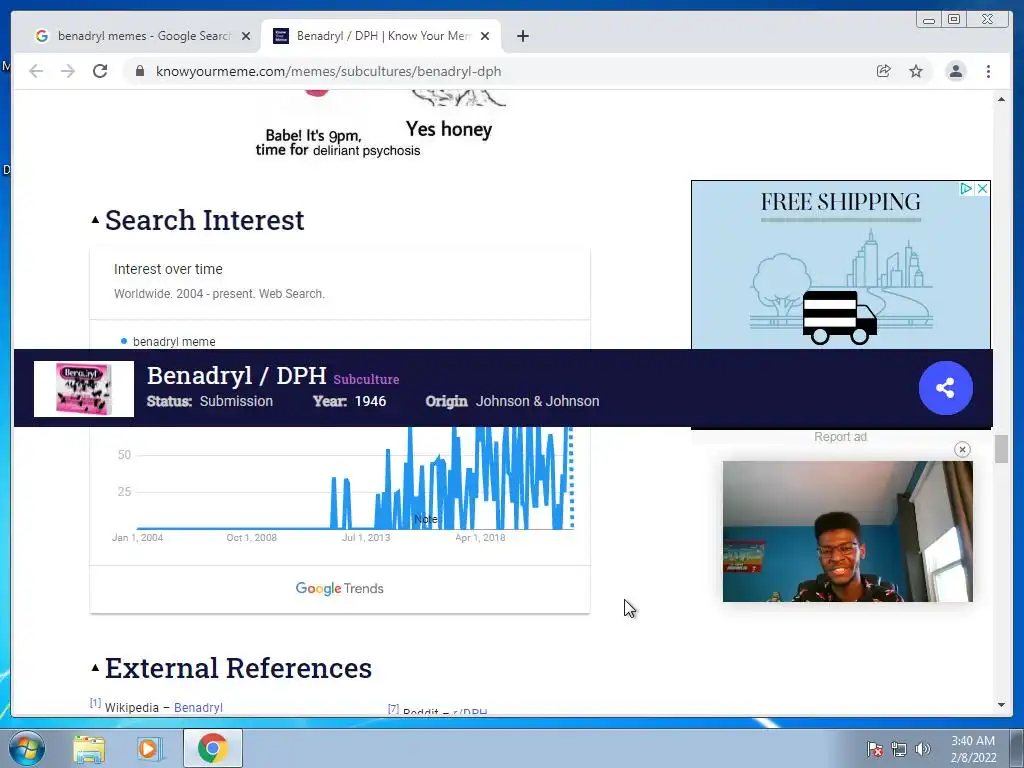
Task: Click the Report ad link
Action: coord(840,437)
